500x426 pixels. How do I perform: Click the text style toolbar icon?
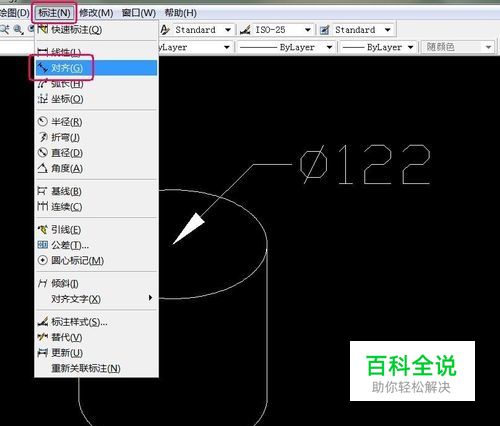(x=165, y=30)
